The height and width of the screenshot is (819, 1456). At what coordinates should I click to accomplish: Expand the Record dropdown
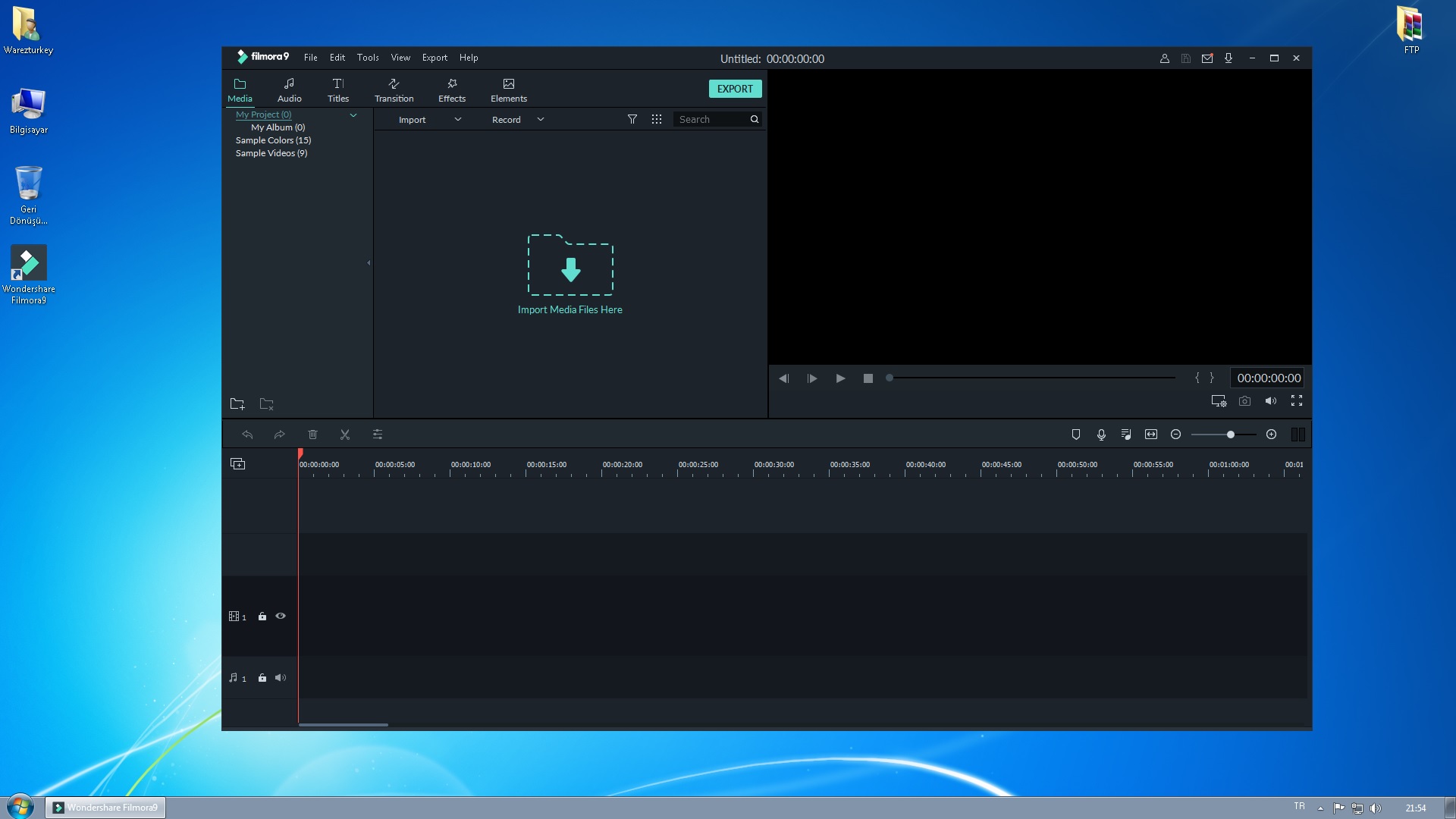click(540, 119)
